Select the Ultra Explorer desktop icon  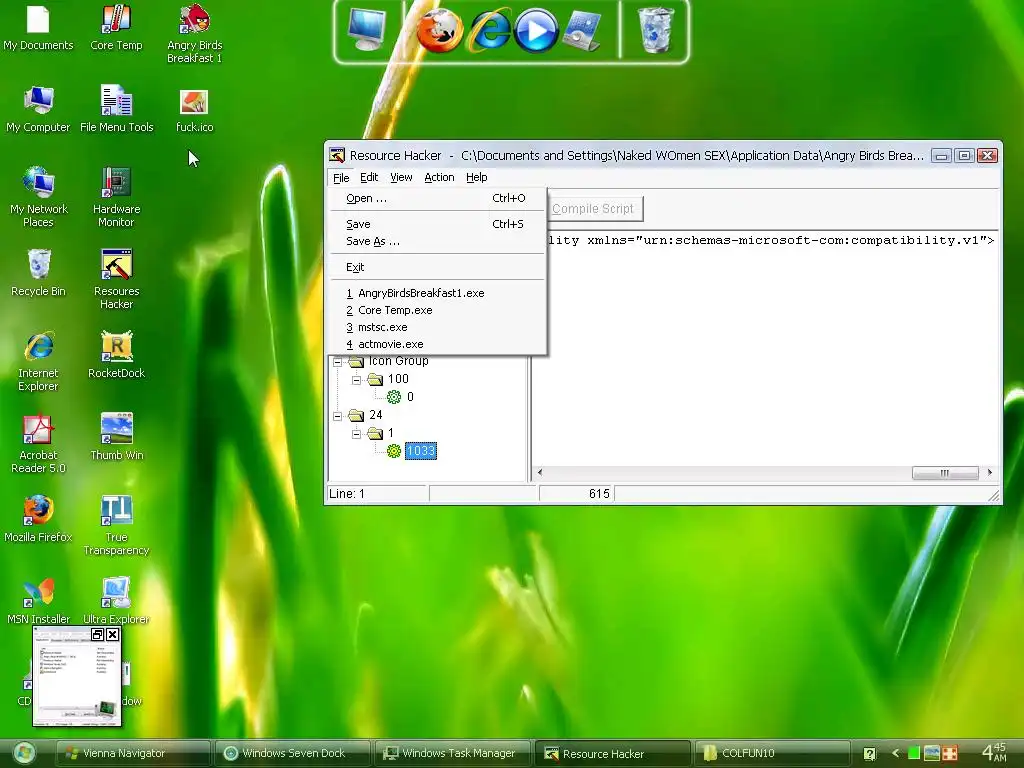tap(116, 601)
